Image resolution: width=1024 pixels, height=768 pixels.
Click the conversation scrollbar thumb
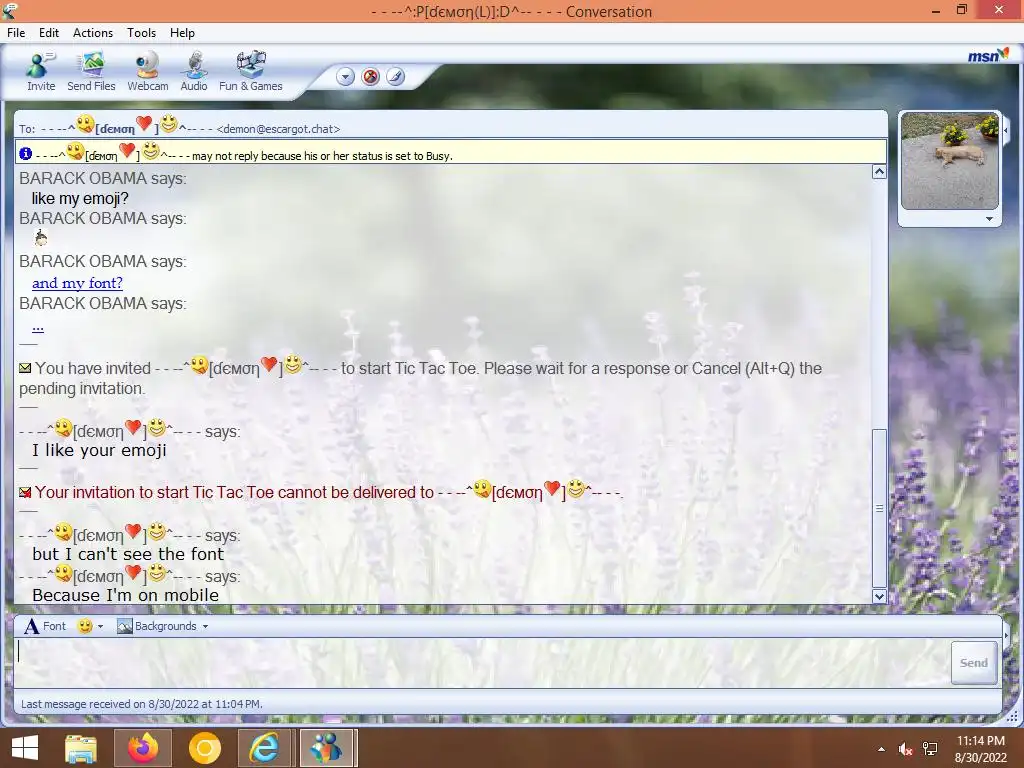pyautogui.click(x=879, y=508)
